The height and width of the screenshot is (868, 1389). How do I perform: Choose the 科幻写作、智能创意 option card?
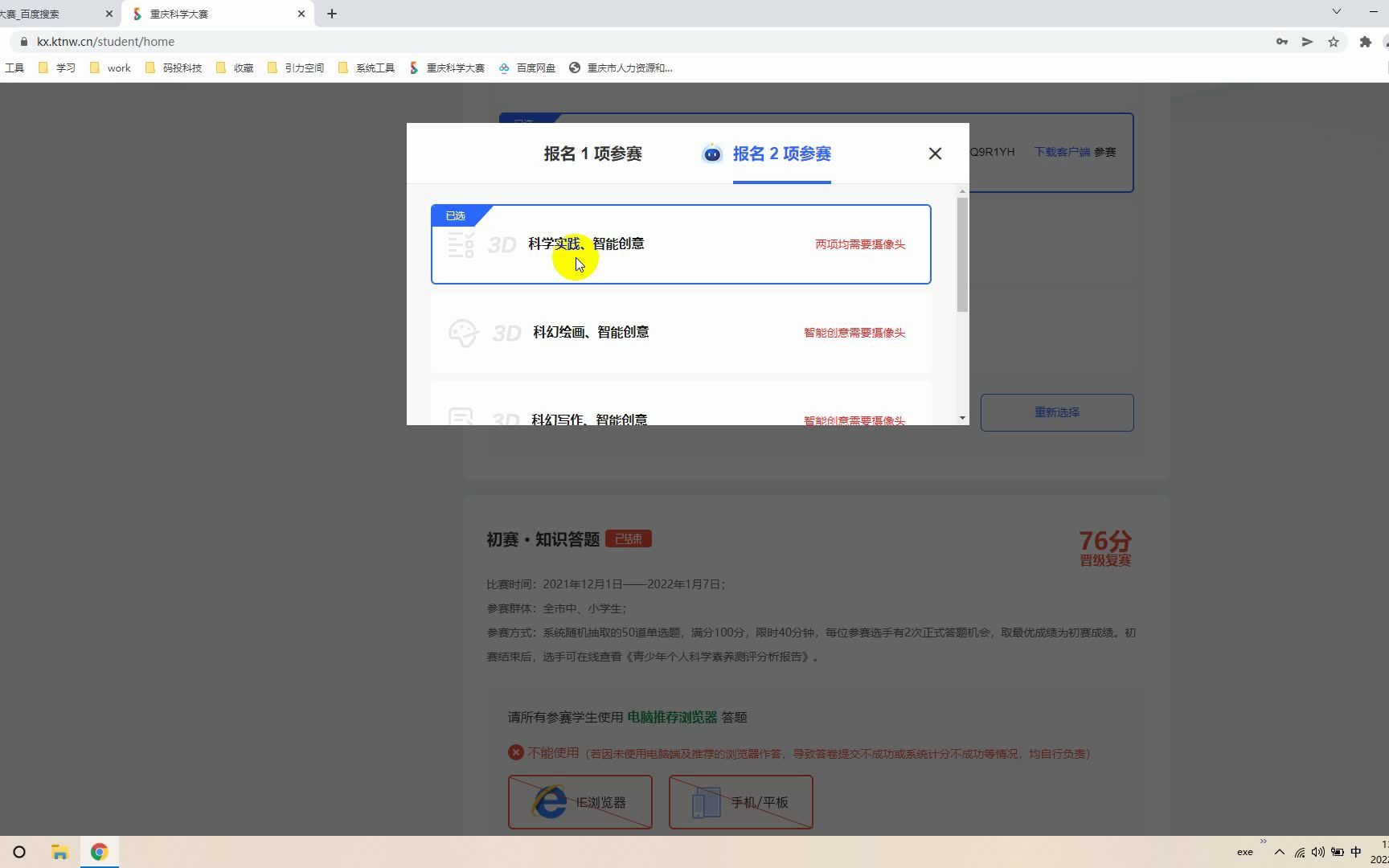(x=681, y=404)
